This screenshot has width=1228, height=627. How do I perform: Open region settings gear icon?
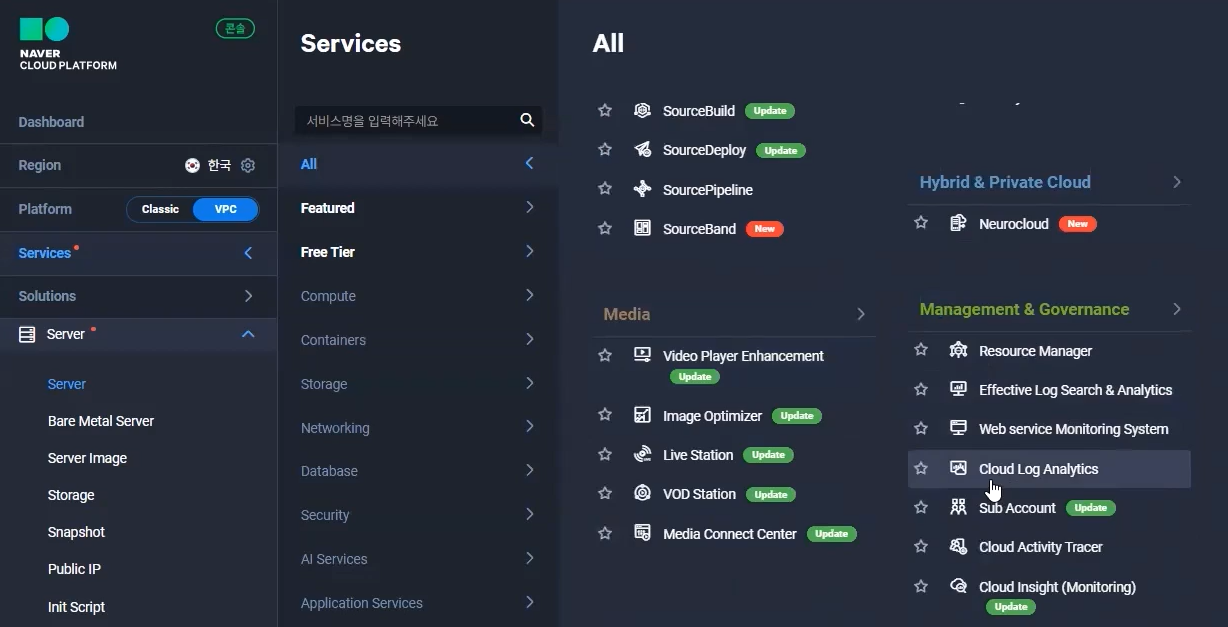point(248,165)
